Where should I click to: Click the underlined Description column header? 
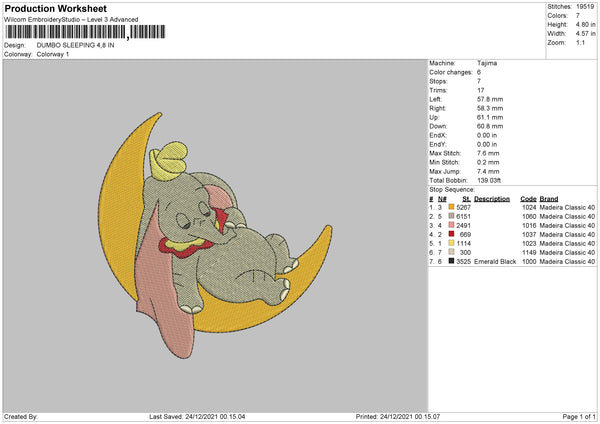point(492,199)
